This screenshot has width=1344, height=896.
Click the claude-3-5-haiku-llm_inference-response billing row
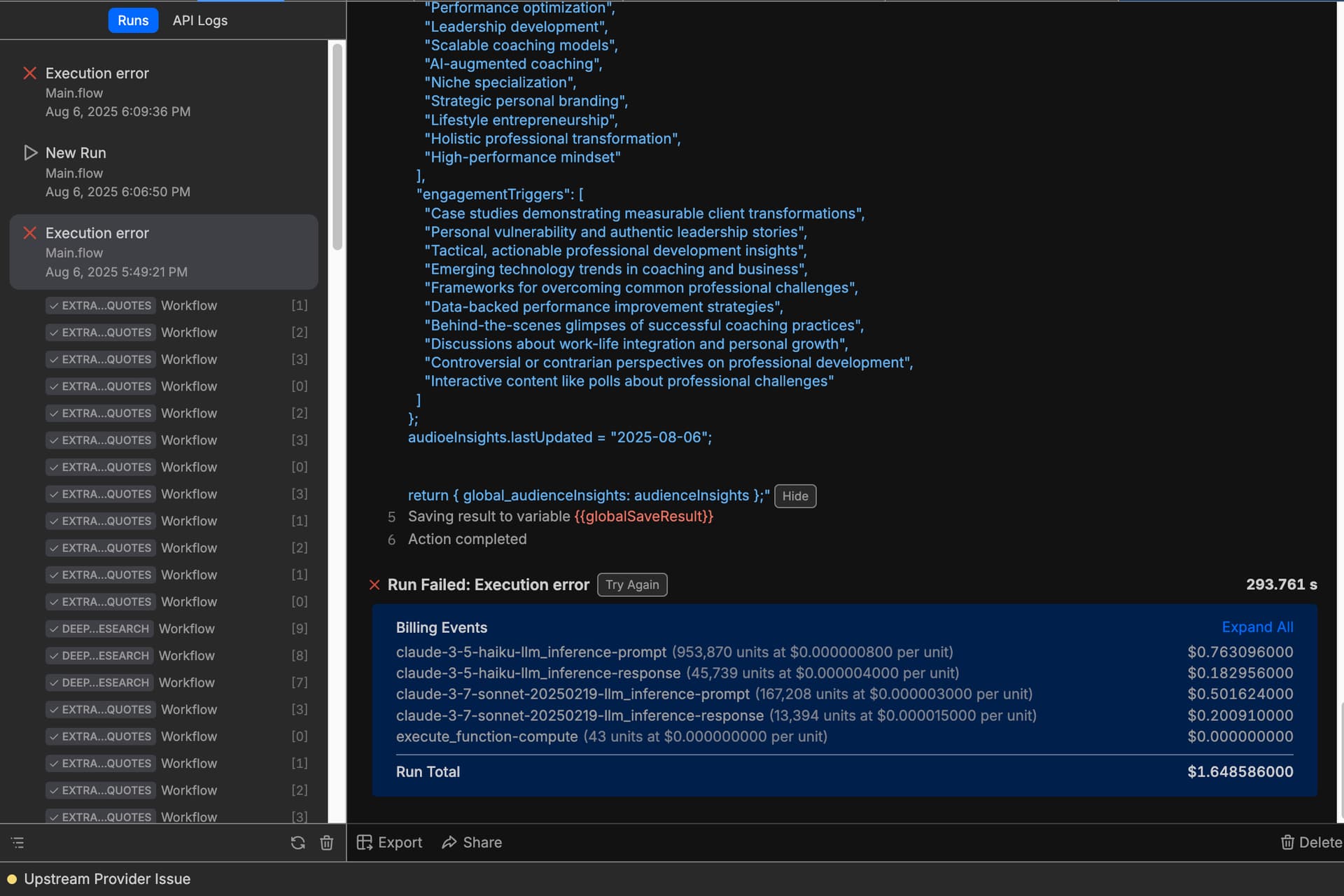pyautogui.click(x=844, y=673)
